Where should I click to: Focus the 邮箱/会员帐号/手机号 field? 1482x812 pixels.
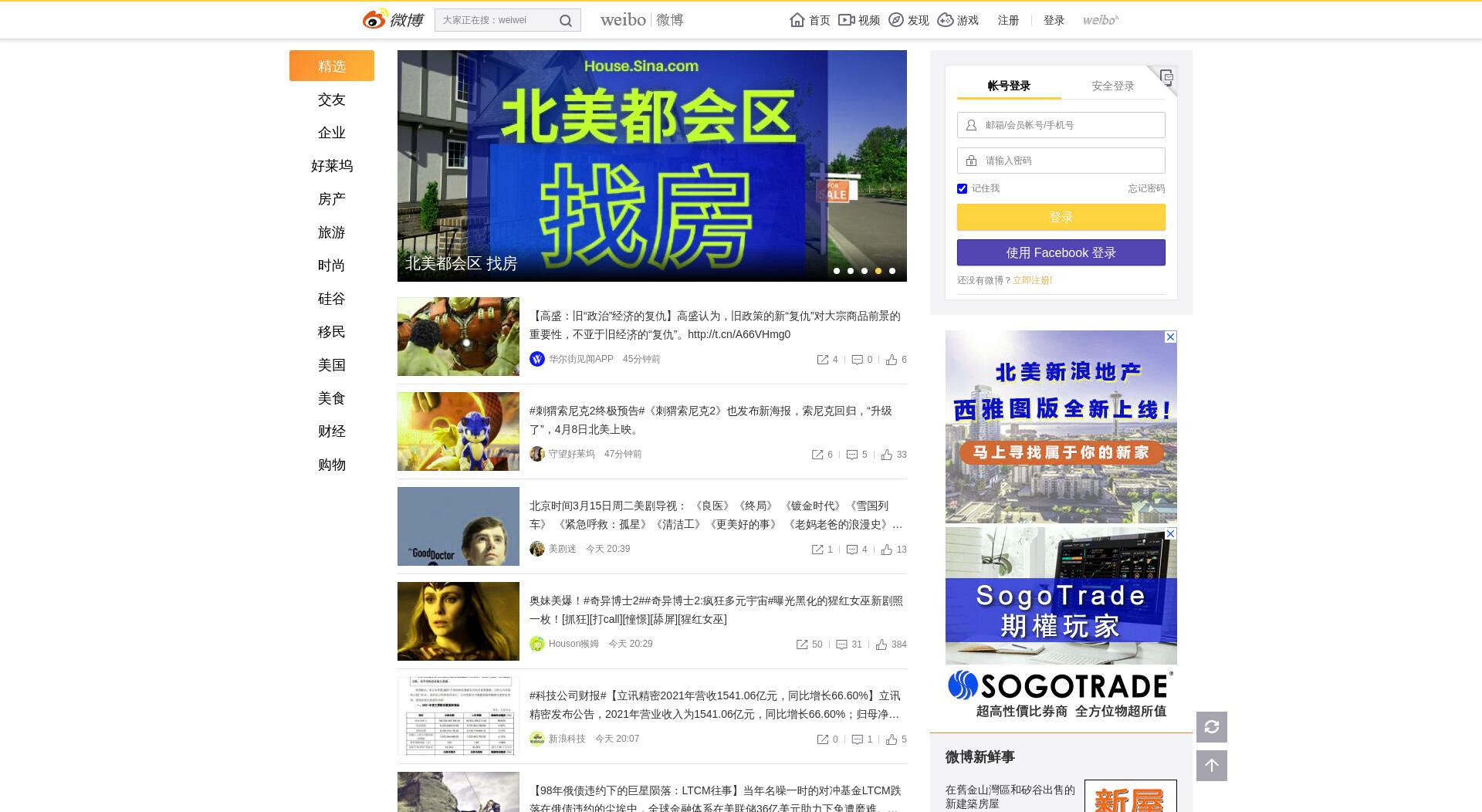(x=1061, y=125)
